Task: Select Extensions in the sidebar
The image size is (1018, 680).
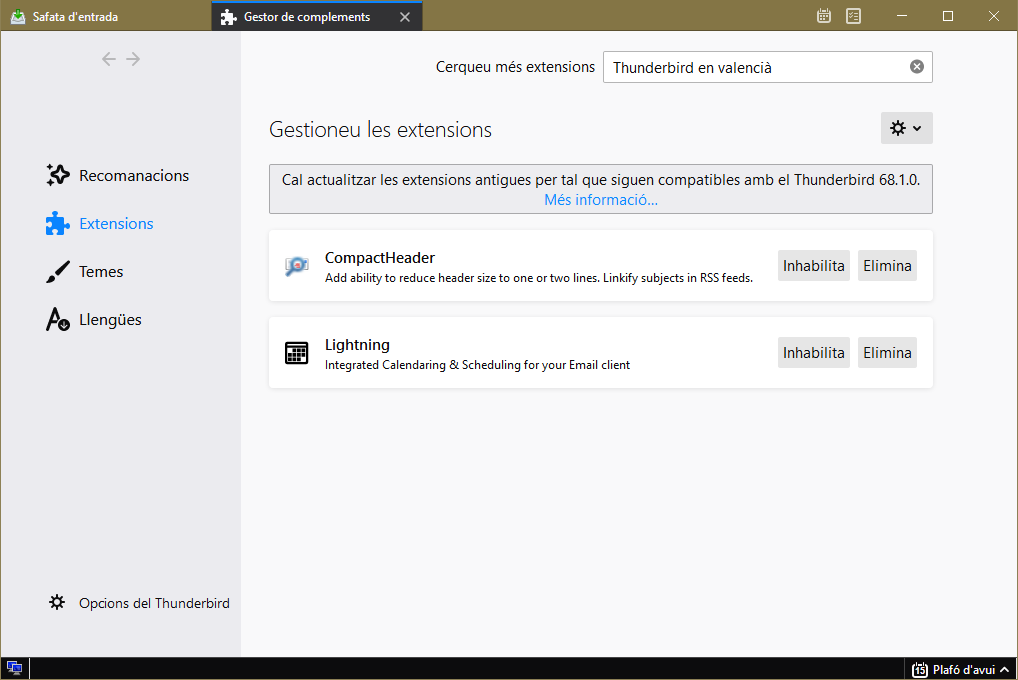Action: coord(100,223)
